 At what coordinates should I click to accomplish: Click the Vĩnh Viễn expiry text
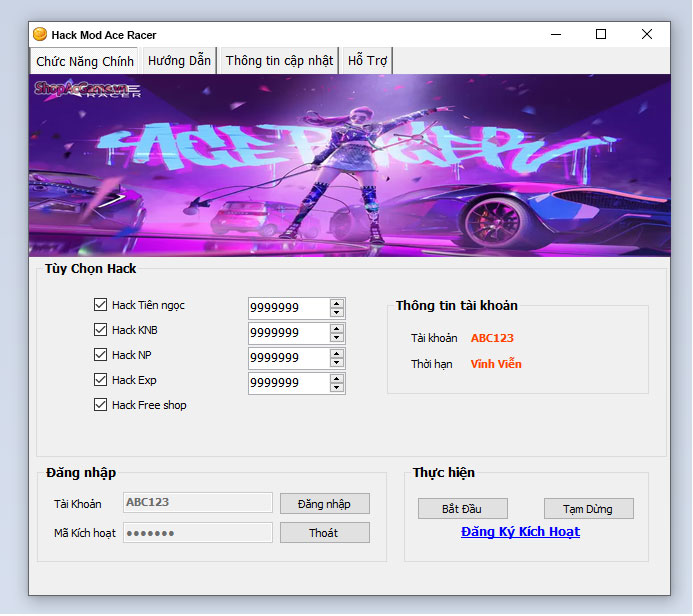click(x=496, y=364)
